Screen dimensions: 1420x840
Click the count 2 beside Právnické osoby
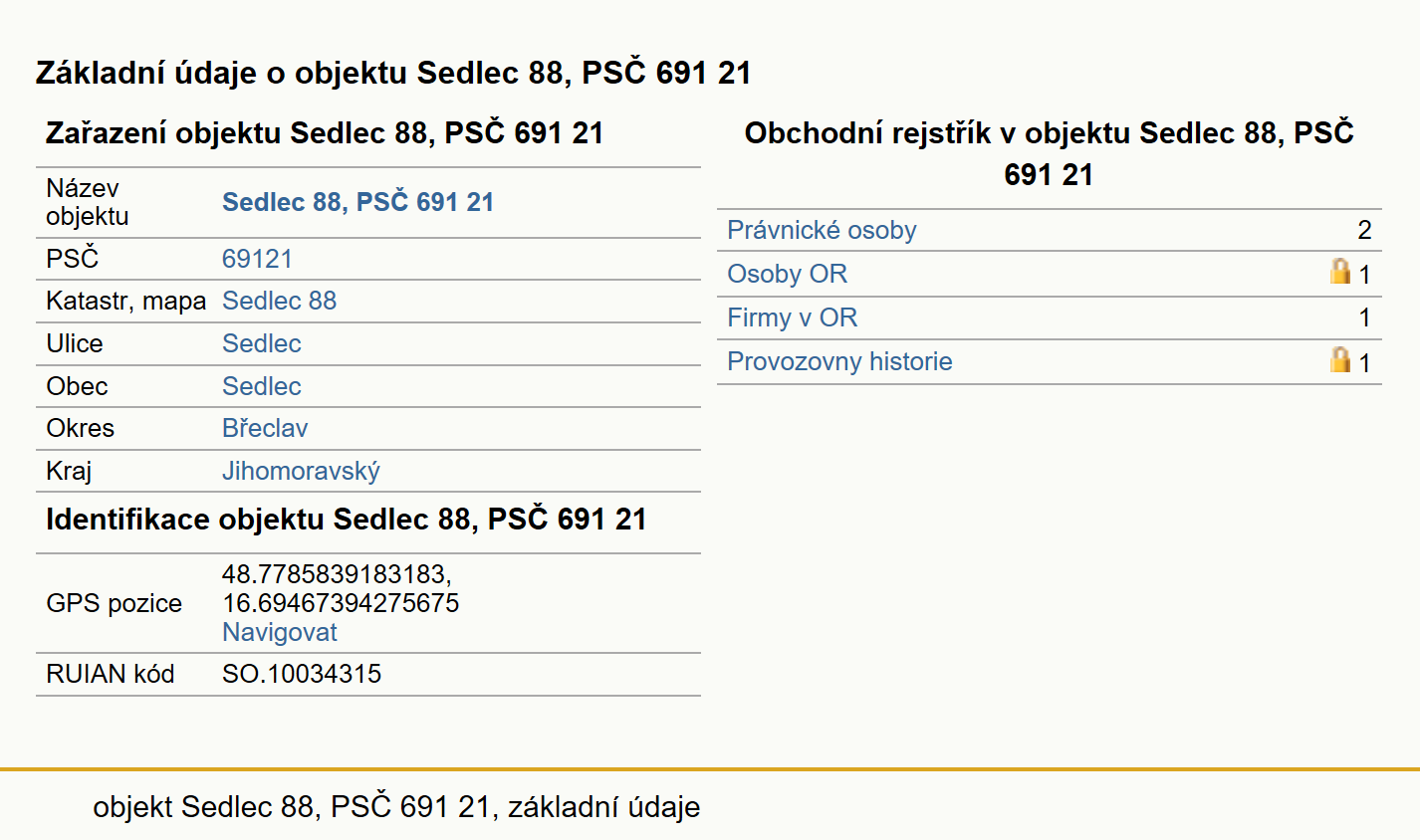pyautogui.click(x=1364, y=230)
